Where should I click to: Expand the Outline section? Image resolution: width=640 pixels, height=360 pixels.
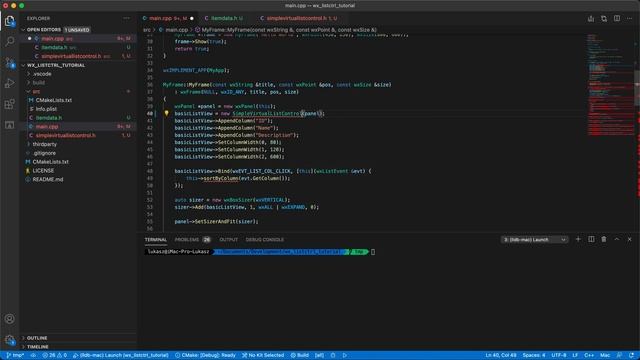pyautogui.click(x=37, y=338)
